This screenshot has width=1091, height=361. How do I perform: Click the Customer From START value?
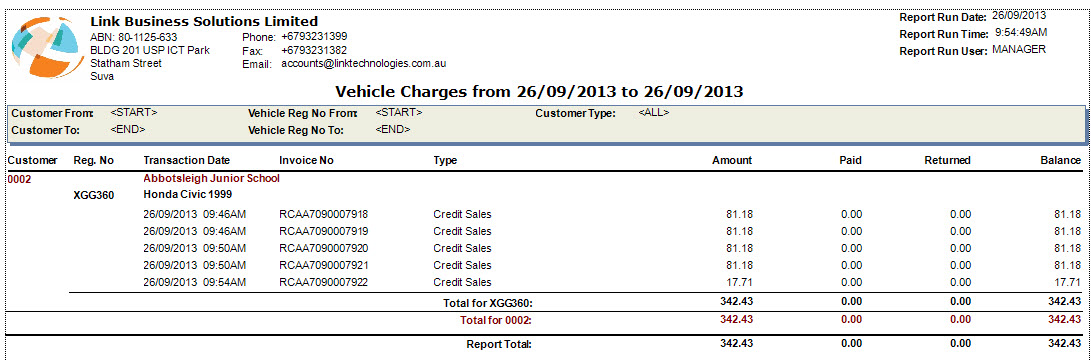pos(134,112)
